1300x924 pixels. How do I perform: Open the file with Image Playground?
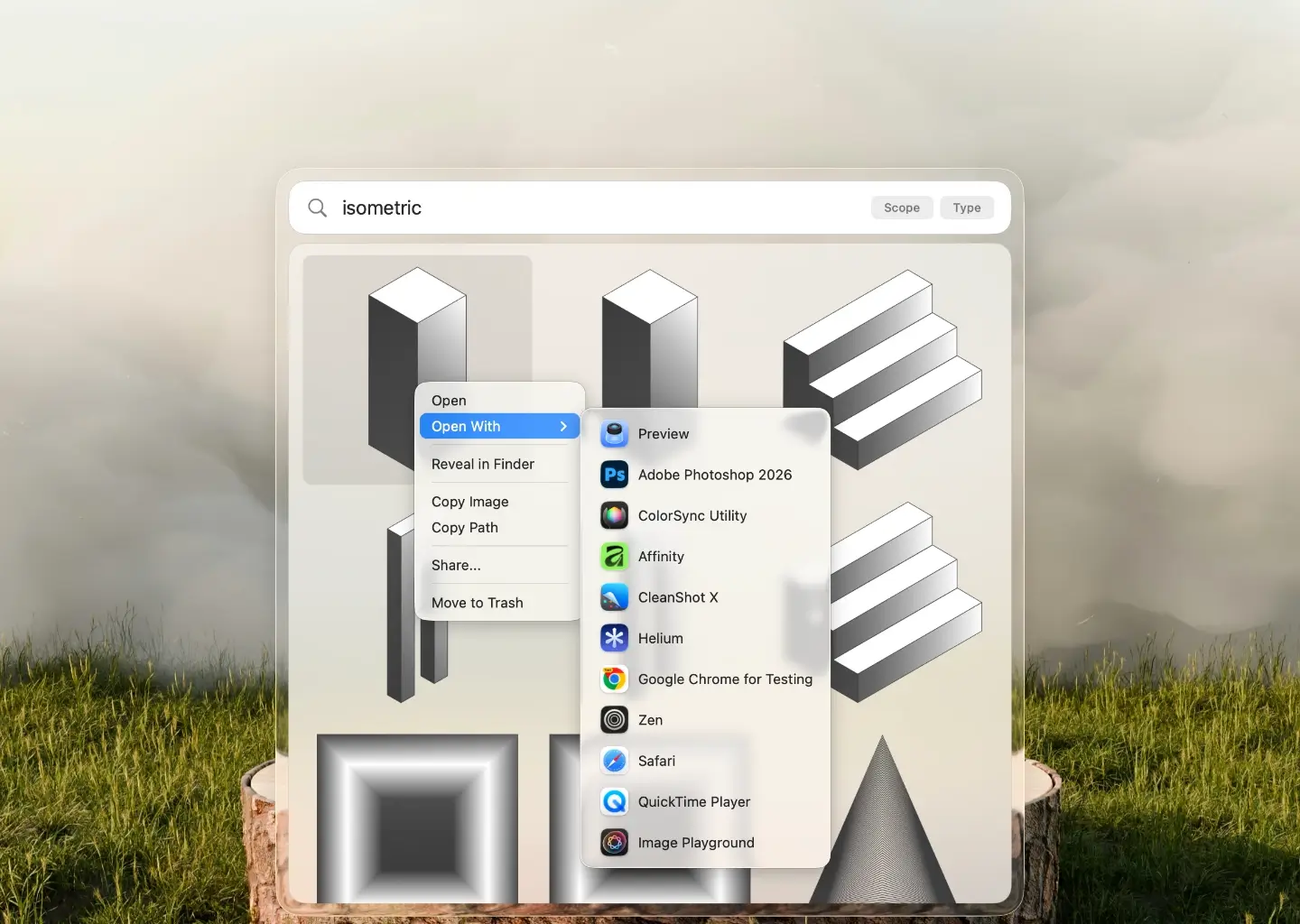696,843
